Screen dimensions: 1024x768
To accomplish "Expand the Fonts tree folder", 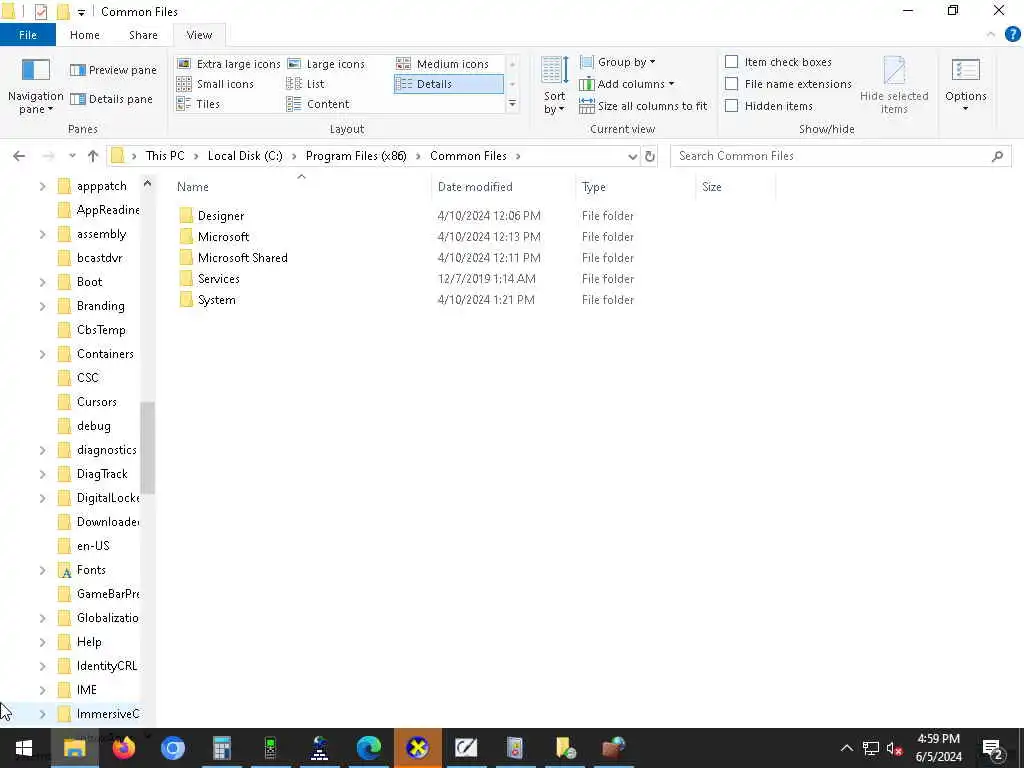I will click(42, 571).
